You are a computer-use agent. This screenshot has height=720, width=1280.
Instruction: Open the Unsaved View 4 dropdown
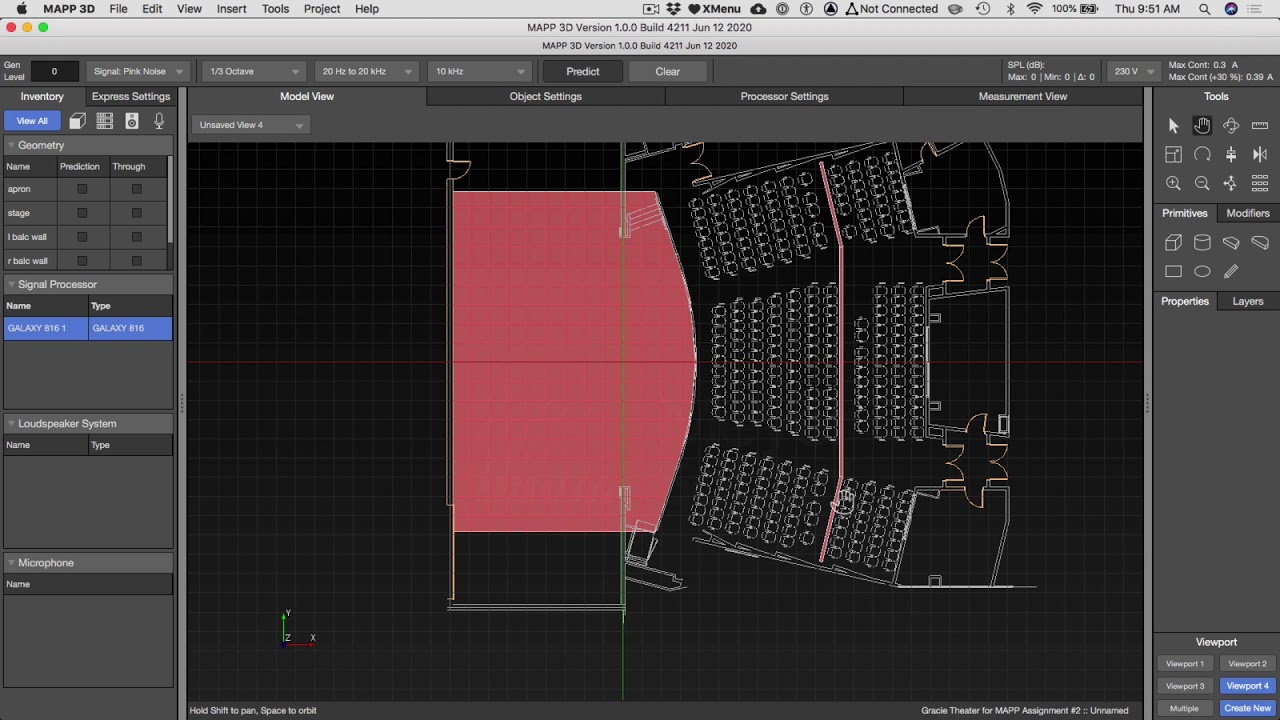pyautogui.click(x=250, y=125)
